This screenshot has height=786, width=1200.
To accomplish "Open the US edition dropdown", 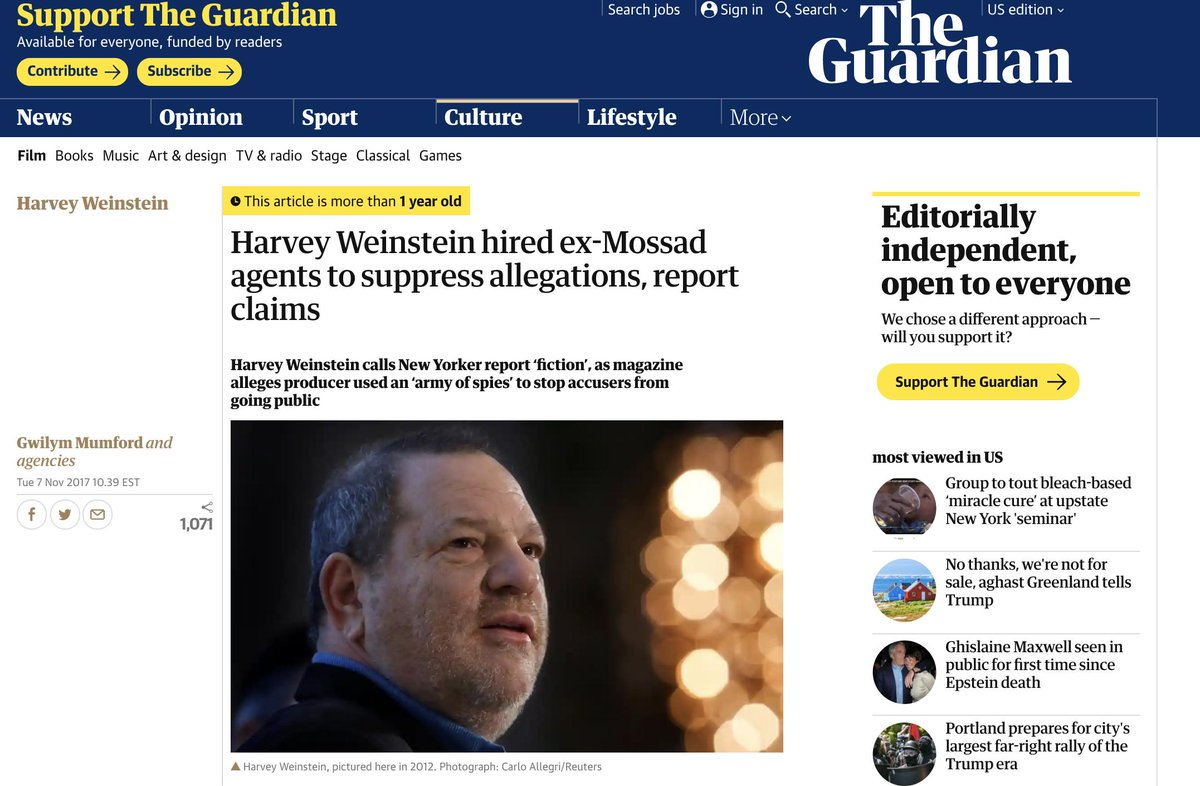I will click(x=1026, y=10).
